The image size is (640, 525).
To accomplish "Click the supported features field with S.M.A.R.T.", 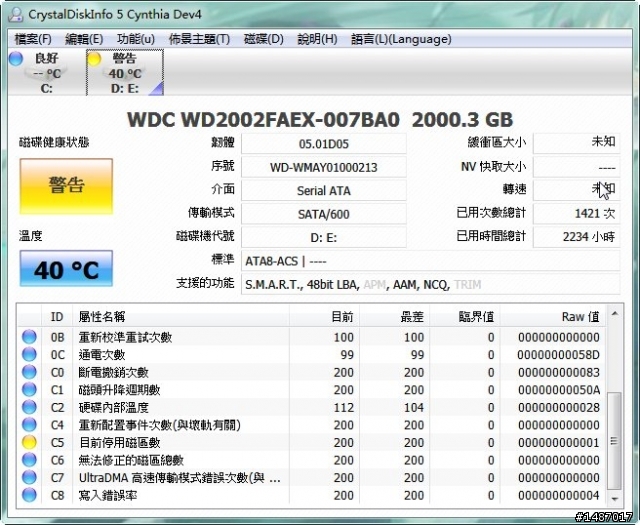I will coord(431,284).
